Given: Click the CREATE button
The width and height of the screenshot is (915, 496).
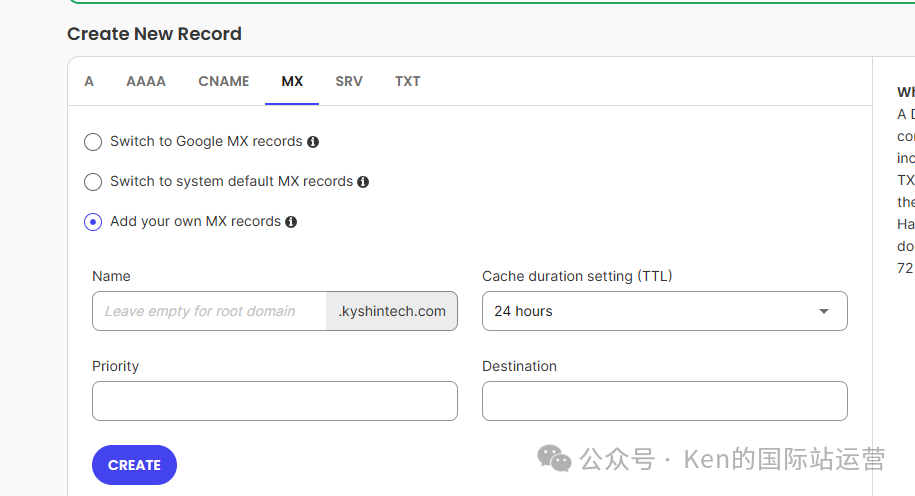Looking at the screenshot, I should [x=134, y=465].
